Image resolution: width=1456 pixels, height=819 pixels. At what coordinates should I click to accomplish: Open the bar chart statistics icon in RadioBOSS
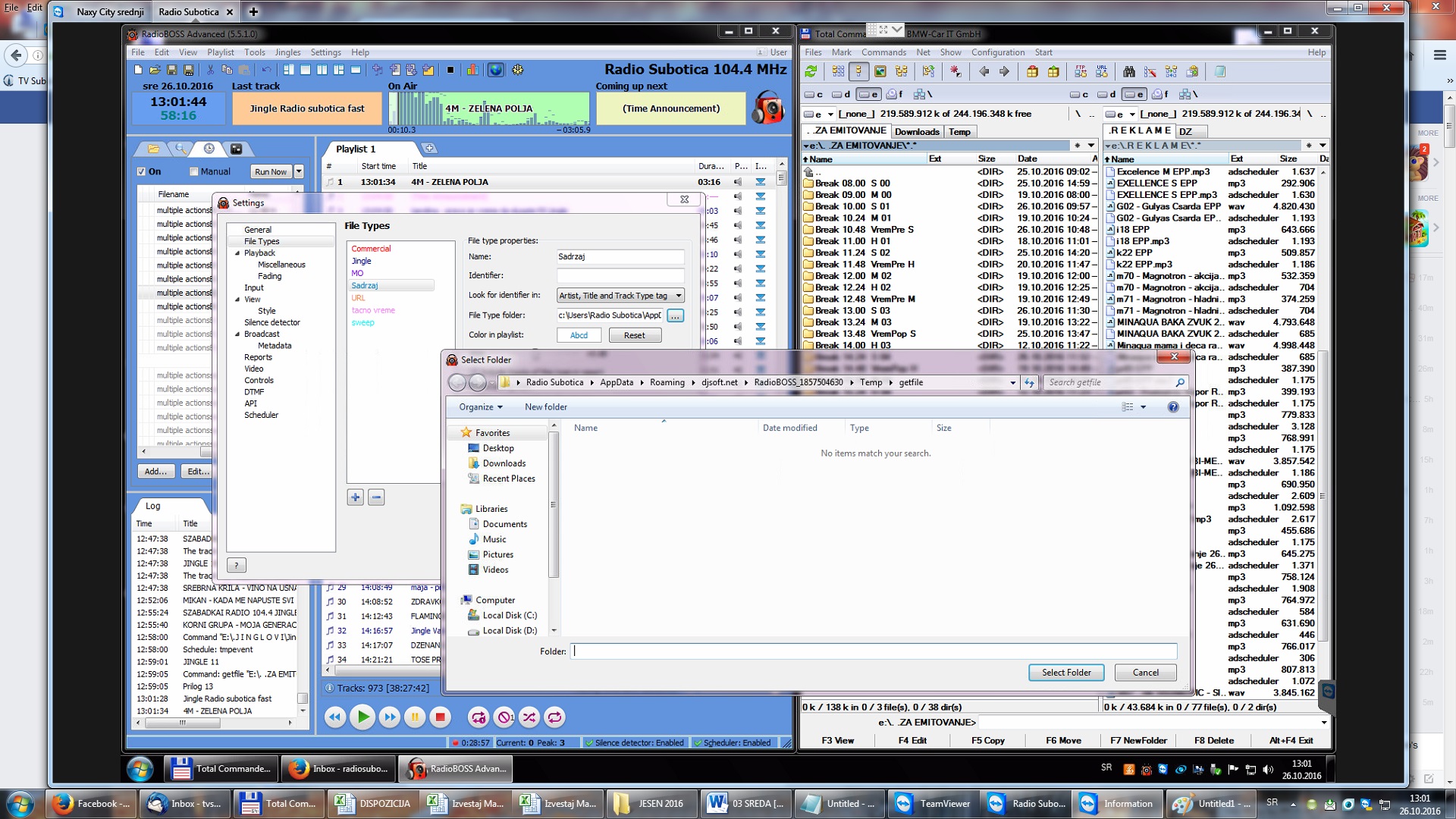[x=472, y=70]
